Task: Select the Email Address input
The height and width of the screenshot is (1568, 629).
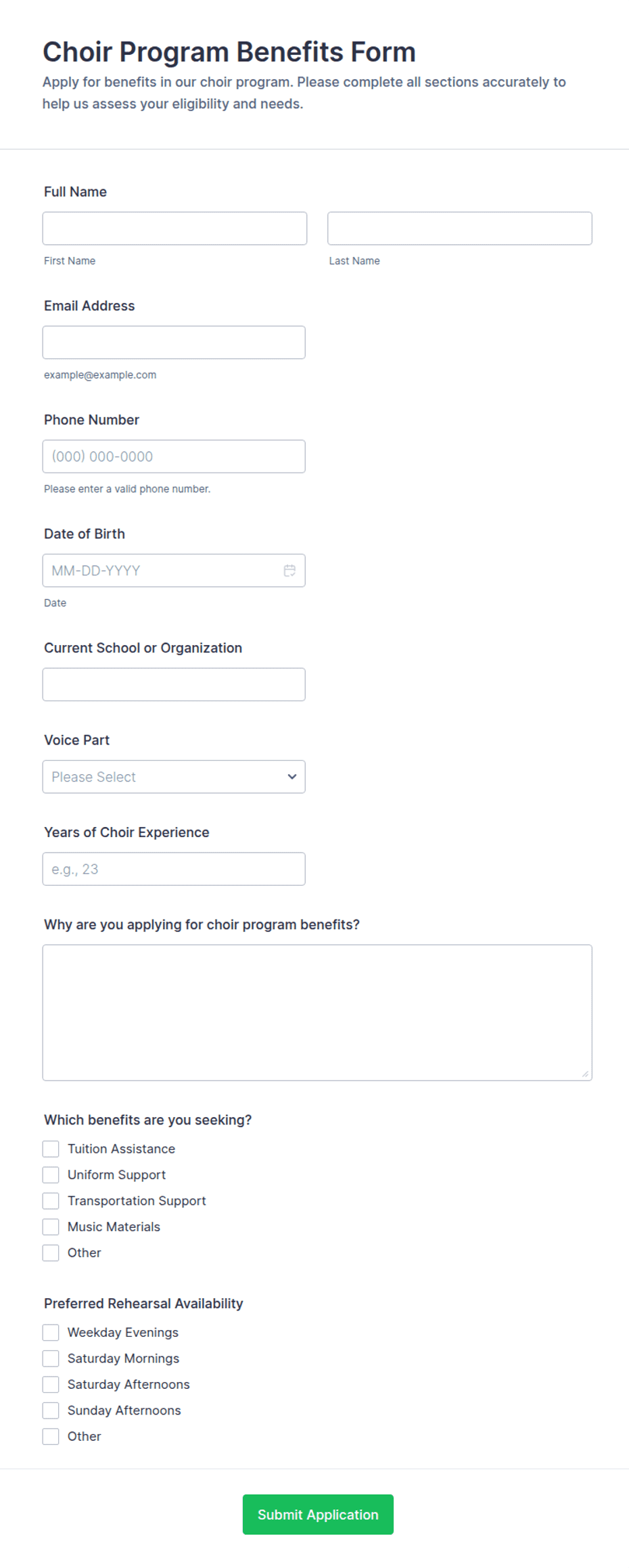Action: pyautogui.click(x=174, y=343)
